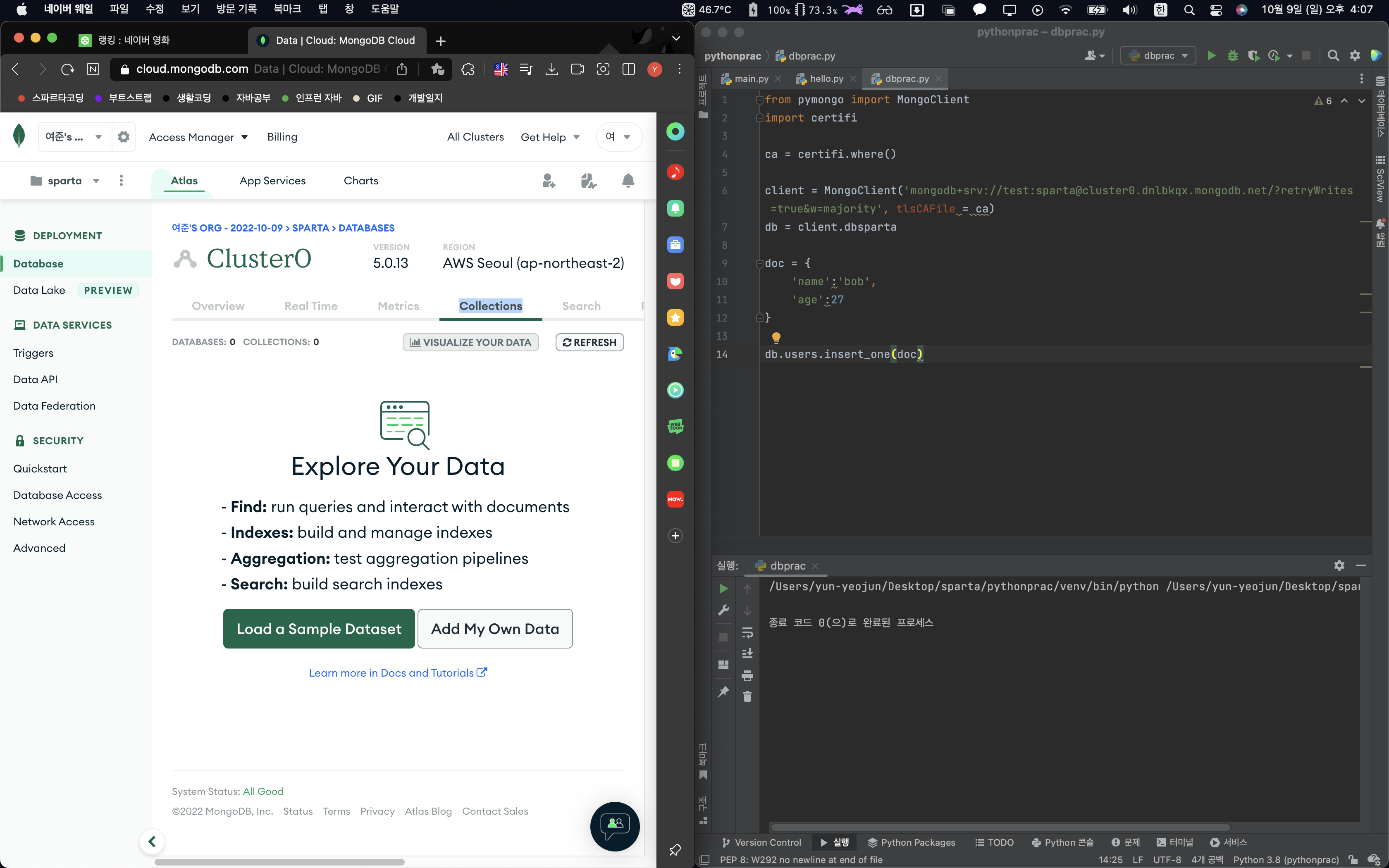
Task: Open browser tab list chevron
Action: [x=676, y=39]
